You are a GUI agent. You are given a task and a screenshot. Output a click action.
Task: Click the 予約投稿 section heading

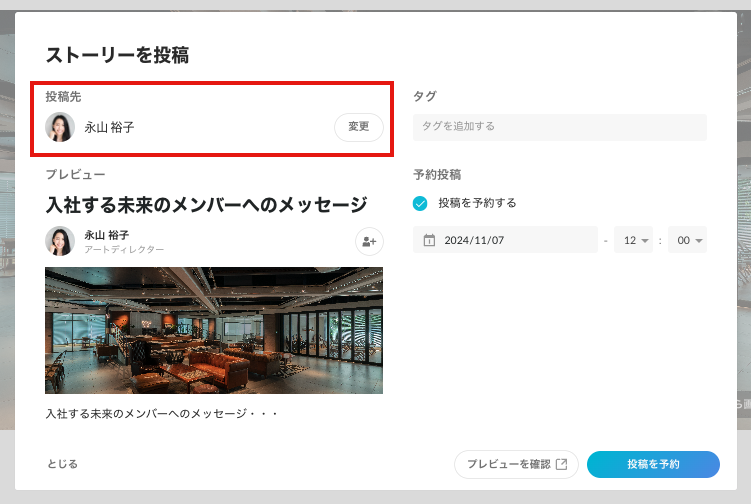point(437,174)
